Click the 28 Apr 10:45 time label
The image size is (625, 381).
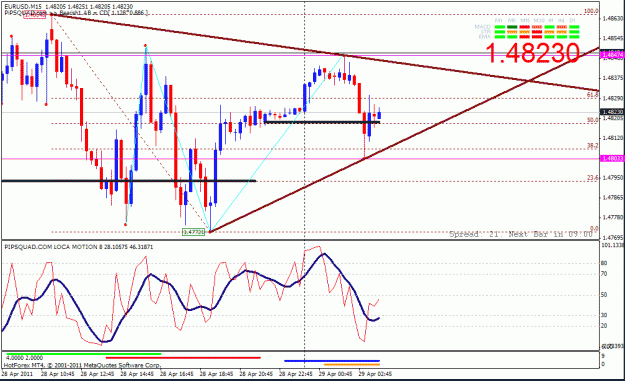click(x=58, y=374)
